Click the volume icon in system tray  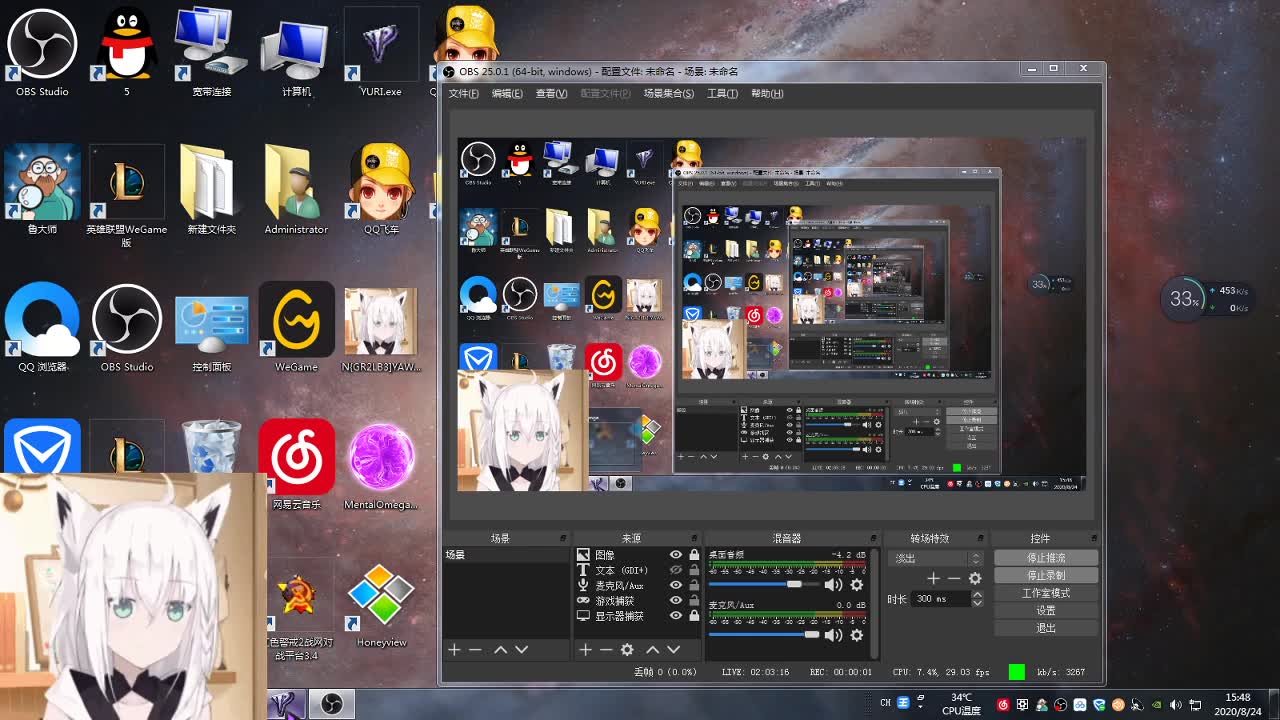[1176, 705]
